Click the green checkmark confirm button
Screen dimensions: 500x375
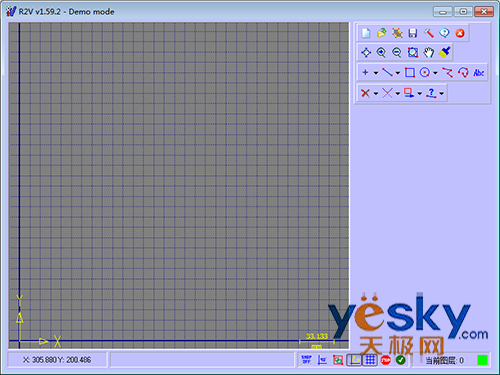click(401, 360)
